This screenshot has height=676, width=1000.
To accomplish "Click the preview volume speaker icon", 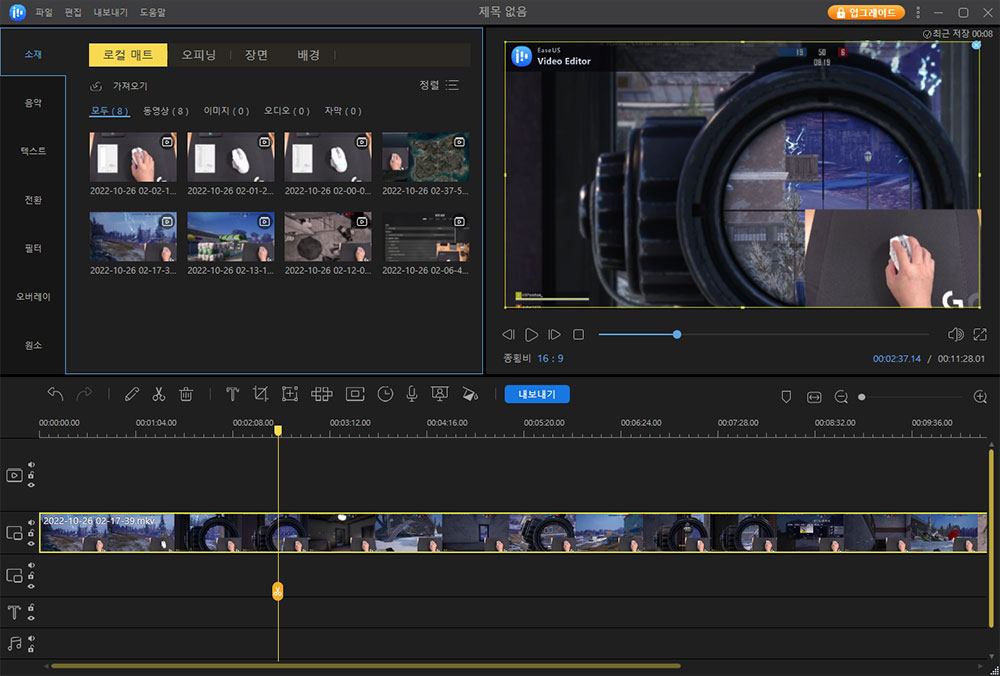I will coord(955,334).
